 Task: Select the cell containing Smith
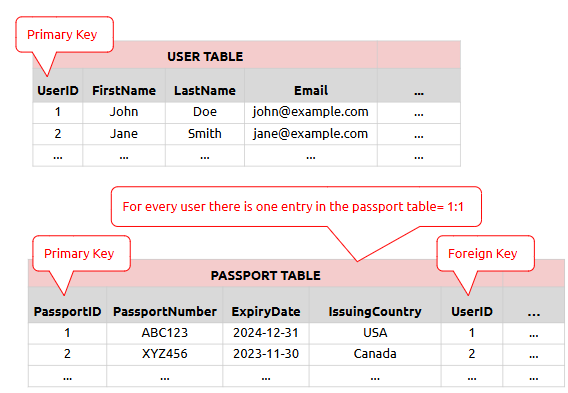click(205, 134)
